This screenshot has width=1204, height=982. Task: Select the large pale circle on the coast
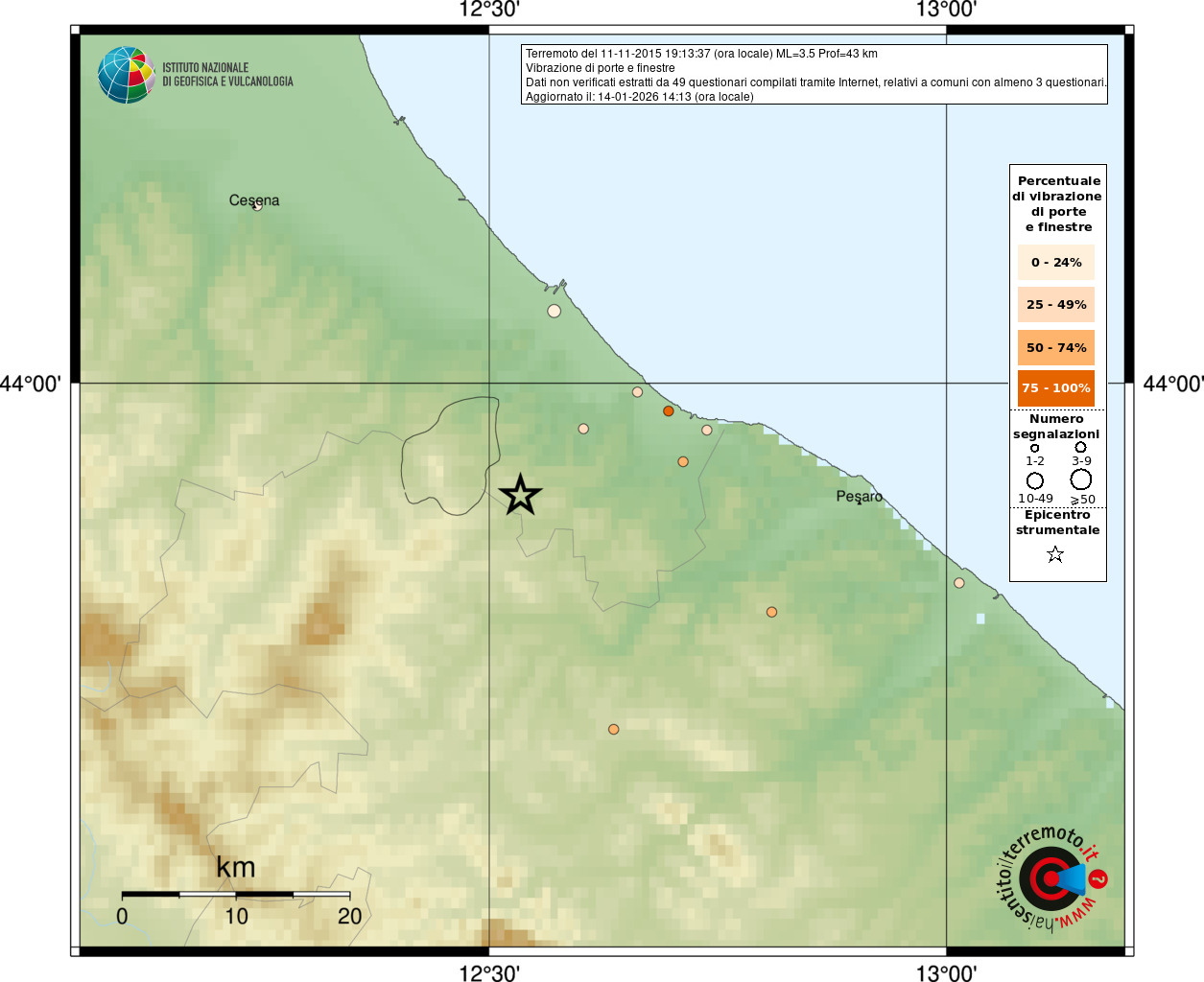pos(554,311)
